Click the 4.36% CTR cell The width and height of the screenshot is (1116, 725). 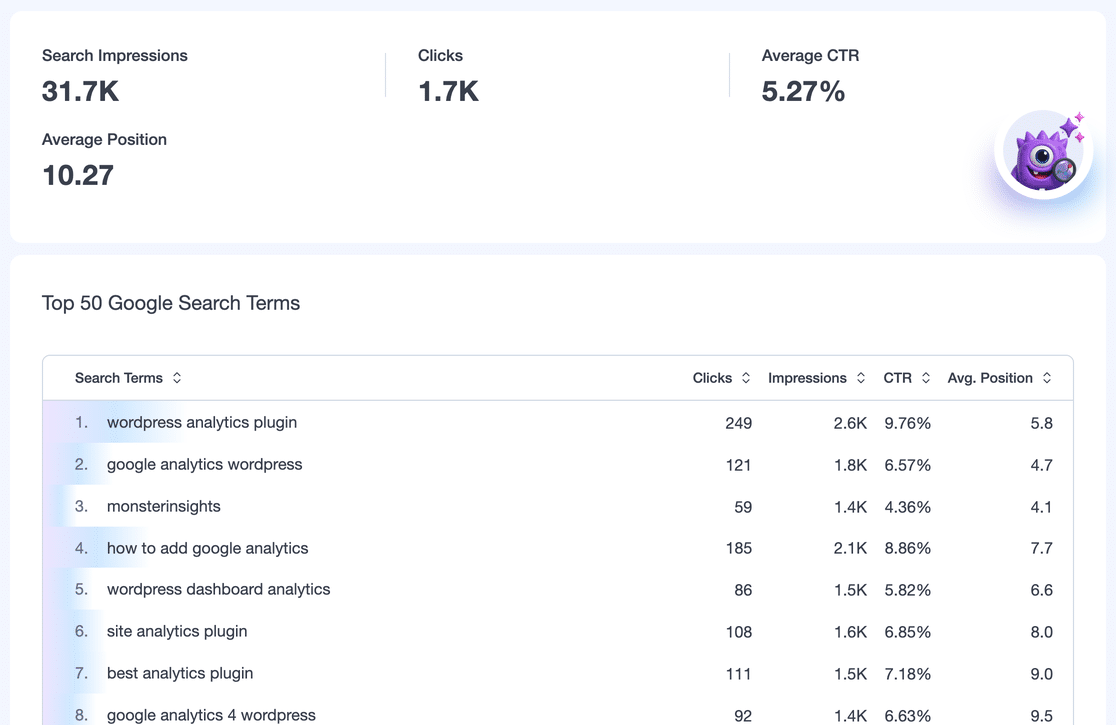(907, 507)
